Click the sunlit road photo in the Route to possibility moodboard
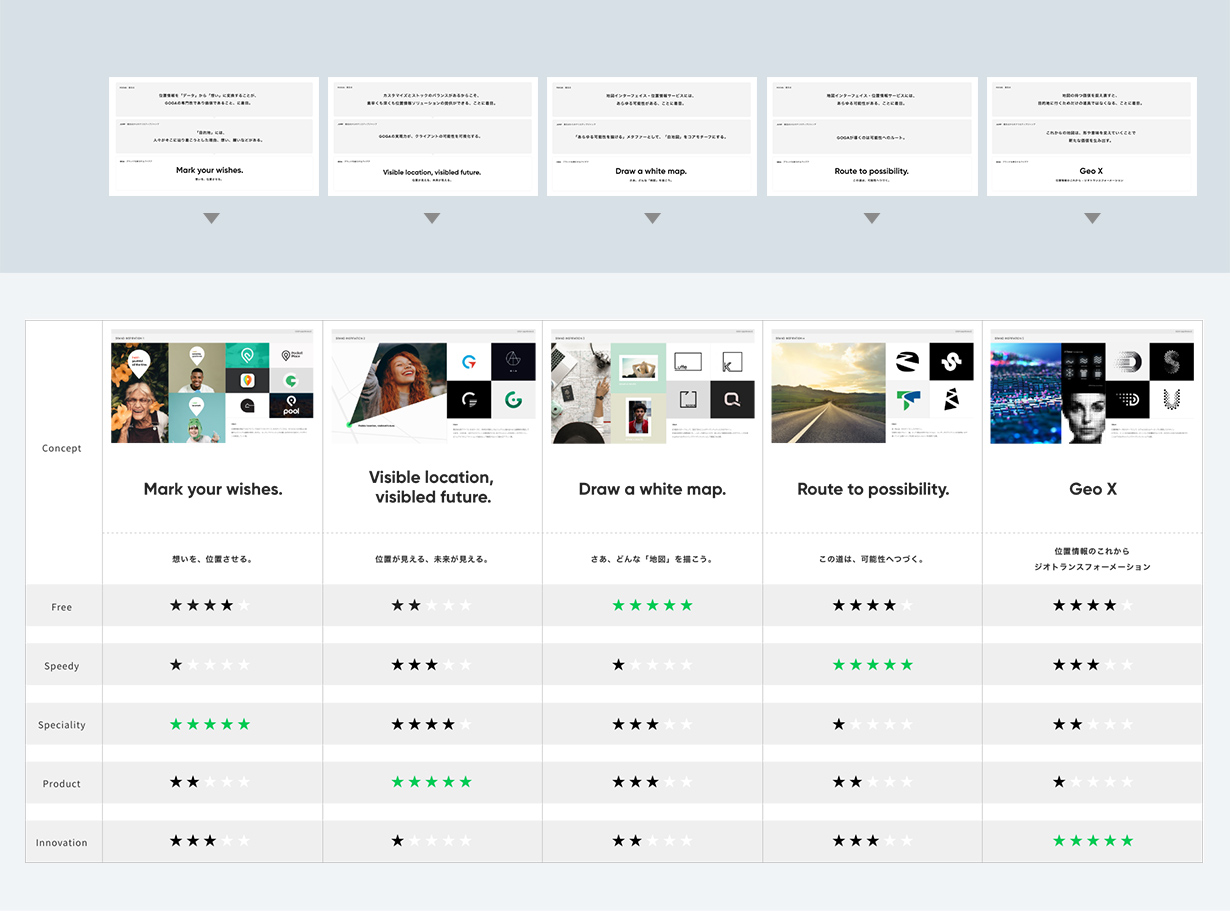Screen dimensions: 1230x911 point(828,393)
